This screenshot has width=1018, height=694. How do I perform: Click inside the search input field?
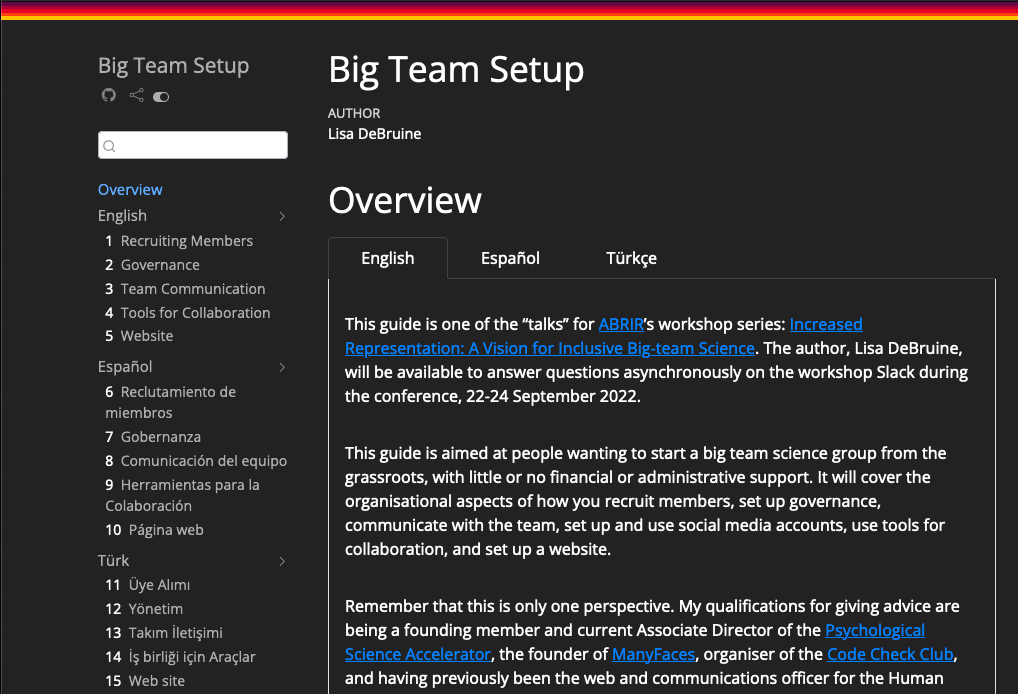[195, 145]
